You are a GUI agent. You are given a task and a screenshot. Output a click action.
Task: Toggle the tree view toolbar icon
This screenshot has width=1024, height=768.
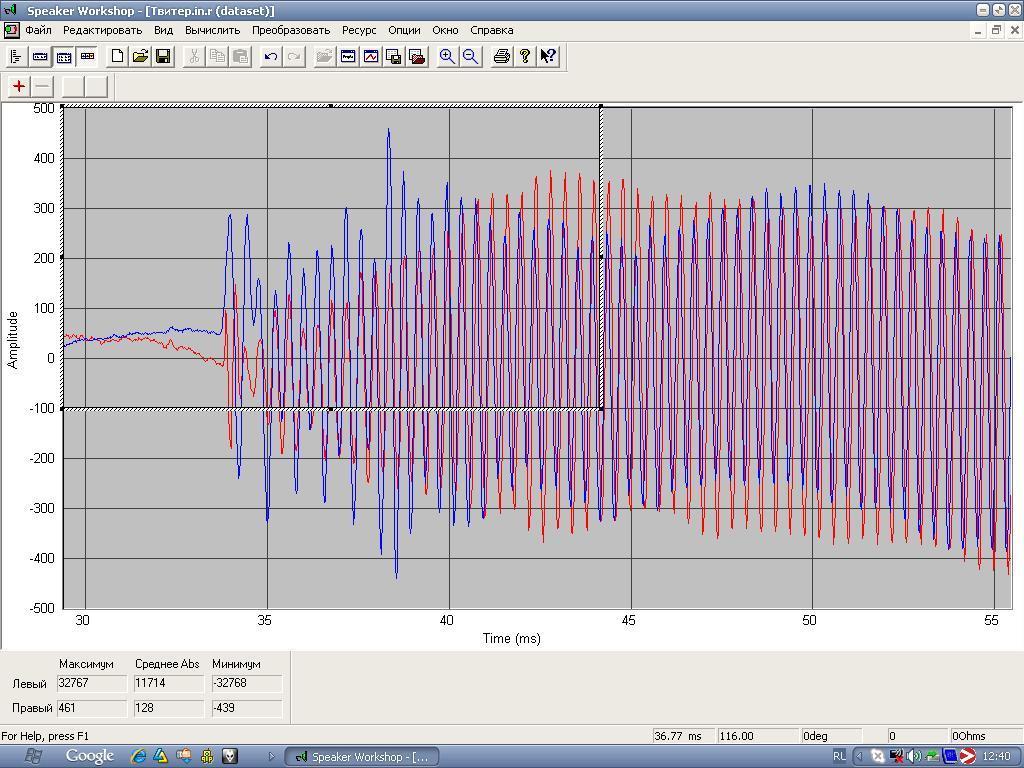pyautogui.click(x=16, y=57)
